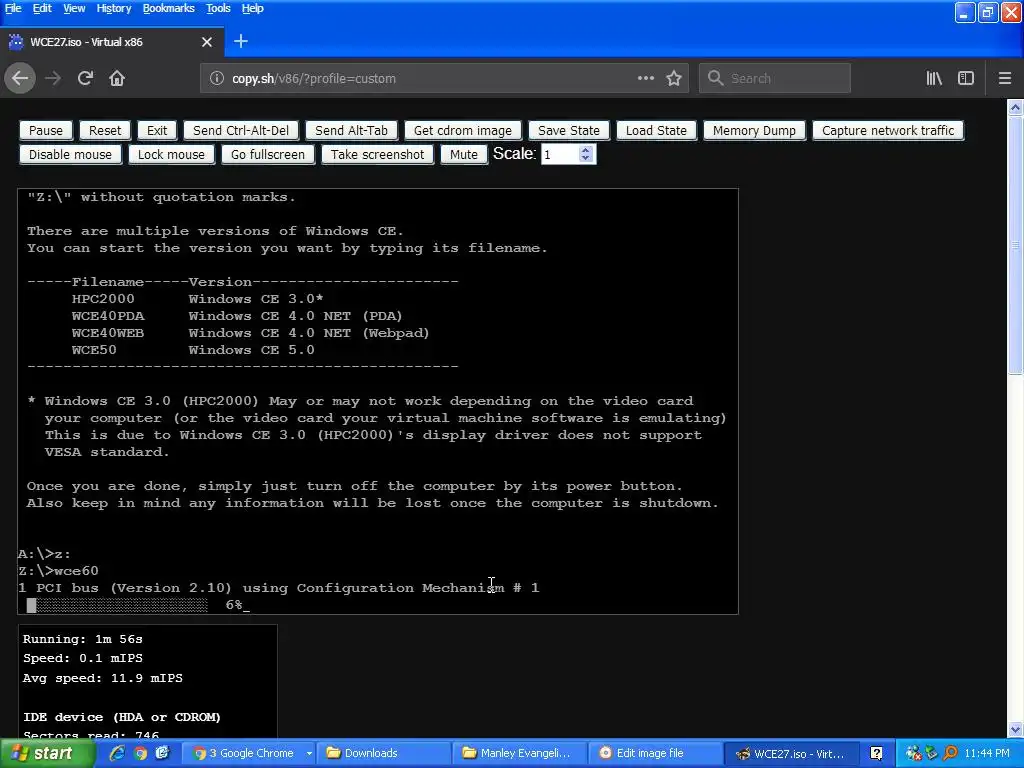Click the scrollbar up arrow

pos(1016,108)
